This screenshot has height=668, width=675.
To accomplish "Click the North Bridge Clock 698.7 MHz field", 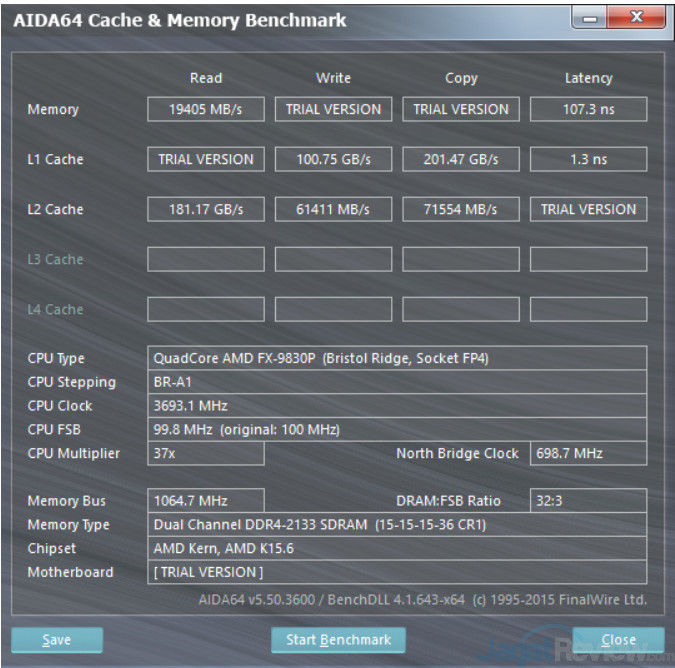I will click(x=588, y=454).
